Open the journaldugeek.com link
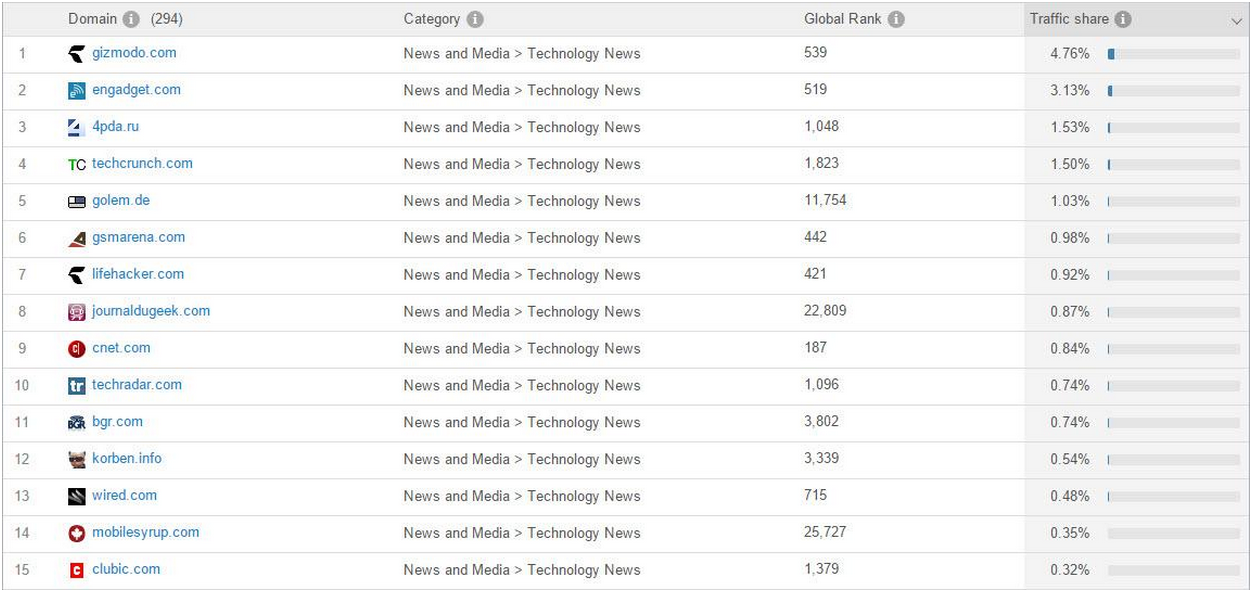 (151, 311)
